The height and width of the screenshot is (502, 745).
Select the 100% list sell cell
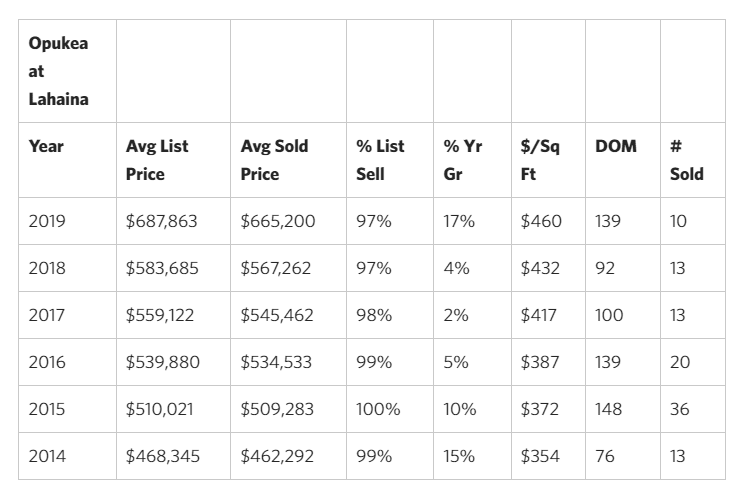point(378,409)
